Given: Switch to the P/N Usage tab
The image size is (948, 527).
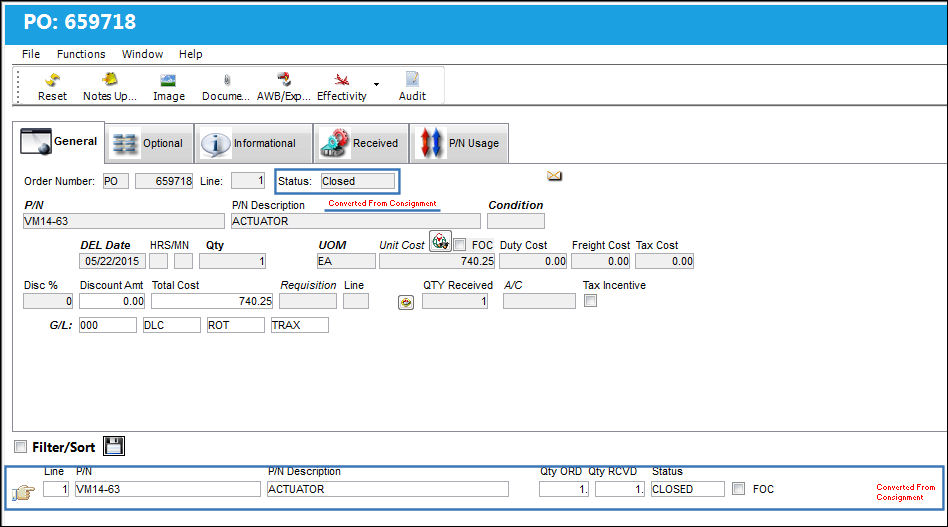Looking at the screenshot, I should (459, 143).
